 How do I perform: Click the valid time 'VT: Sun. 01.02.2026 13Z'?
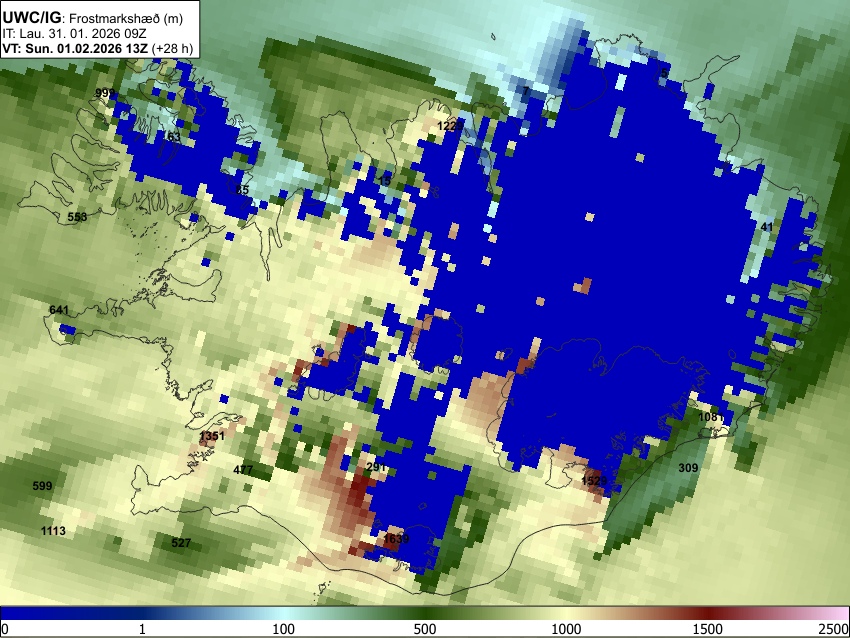(x=75, y=48)
